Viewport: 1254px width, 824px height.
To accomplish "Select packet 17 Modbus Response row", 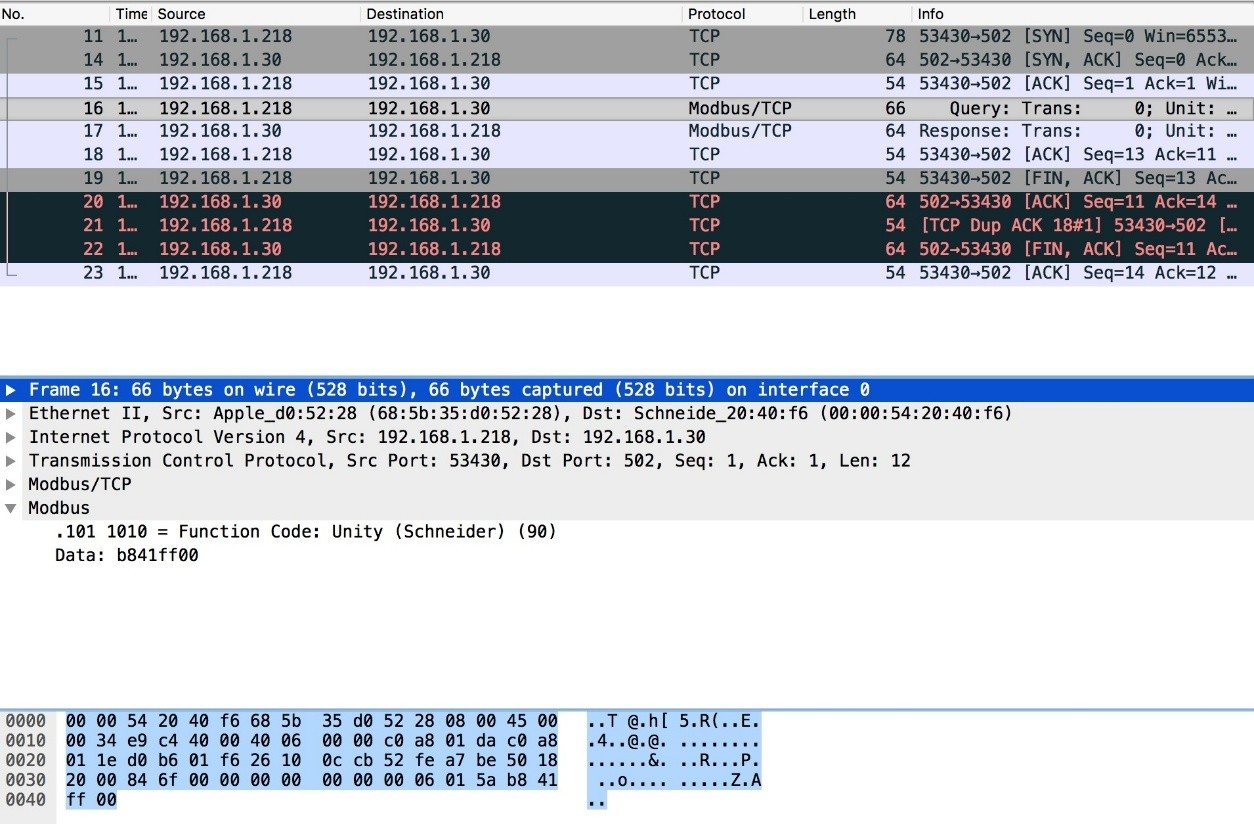I will coord(627,131).
